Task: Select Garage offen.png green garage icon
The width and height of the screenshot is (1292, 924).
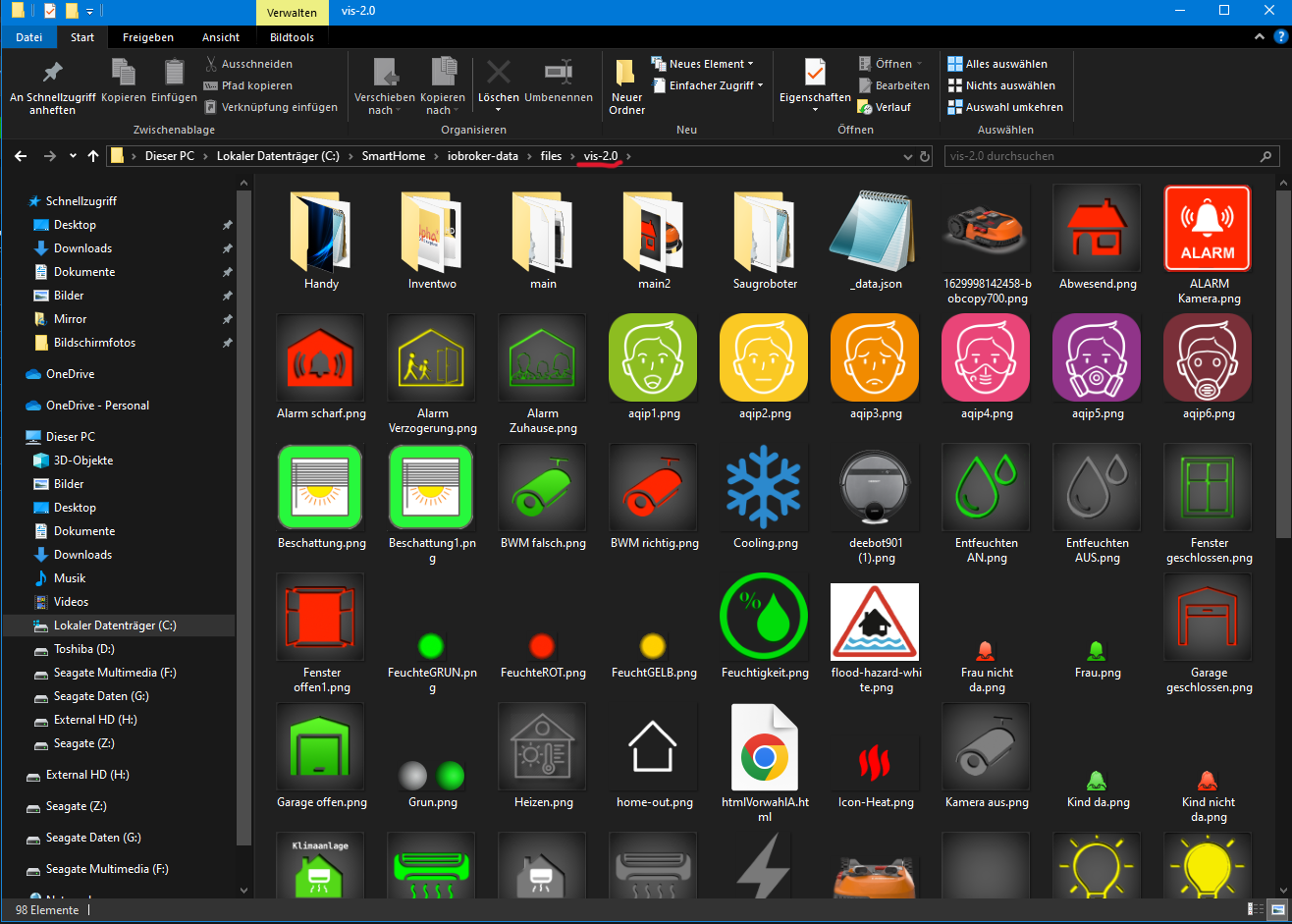Action: (x=321, y=746)
